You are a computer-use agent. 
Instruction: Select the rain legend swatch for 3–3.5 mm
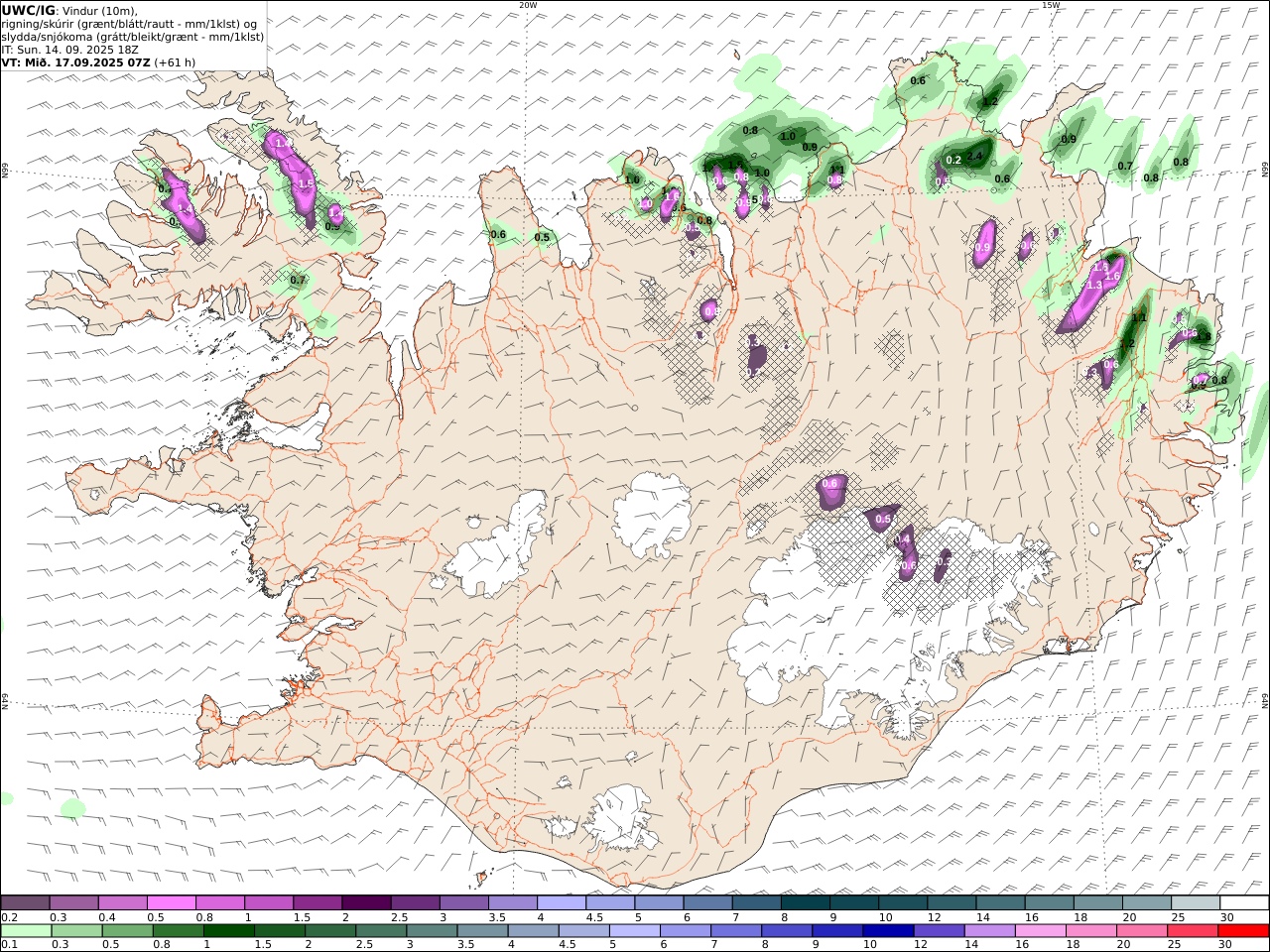click(432, 931)
